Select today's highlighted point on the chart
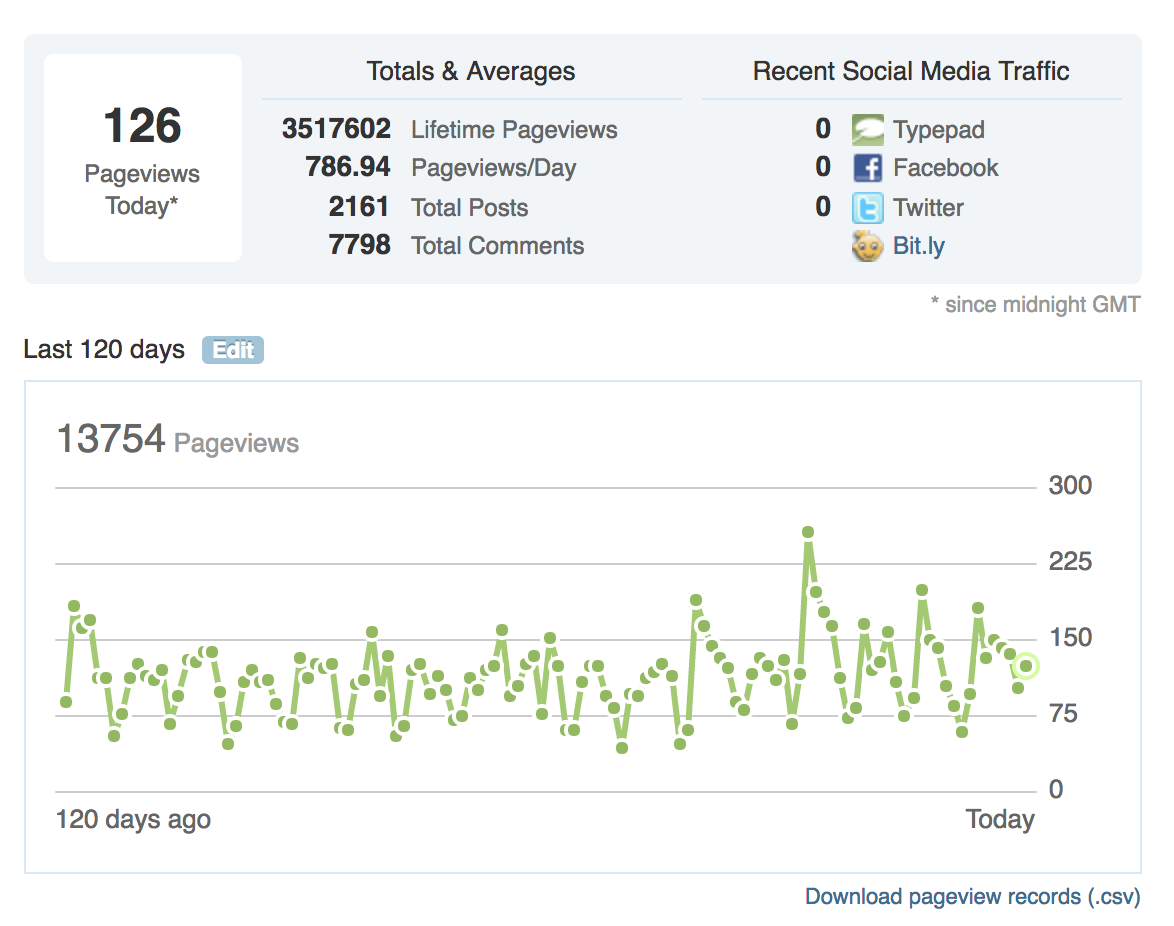This screenshot has width=1174, height=926. pos(1026,666)
